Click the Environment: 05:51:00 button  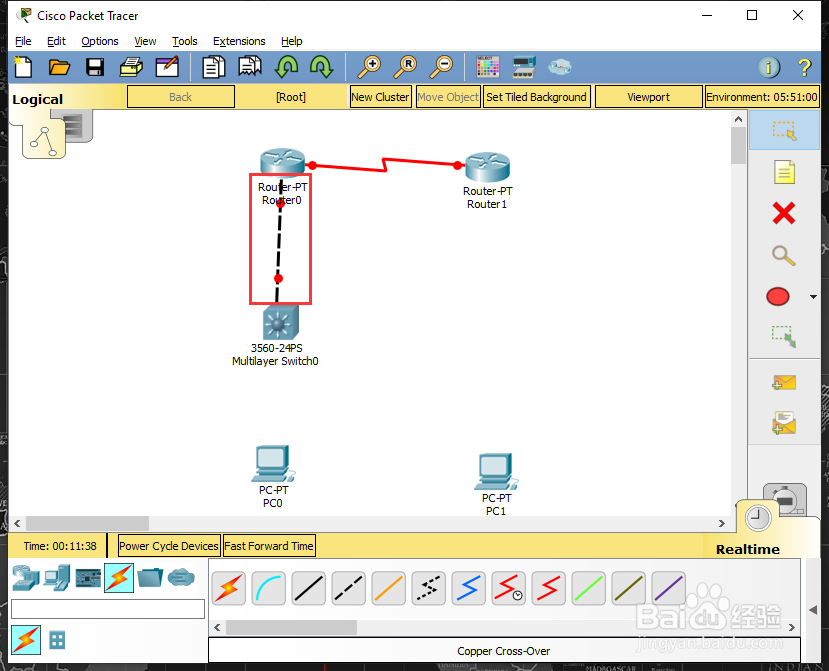coord(762,97)
